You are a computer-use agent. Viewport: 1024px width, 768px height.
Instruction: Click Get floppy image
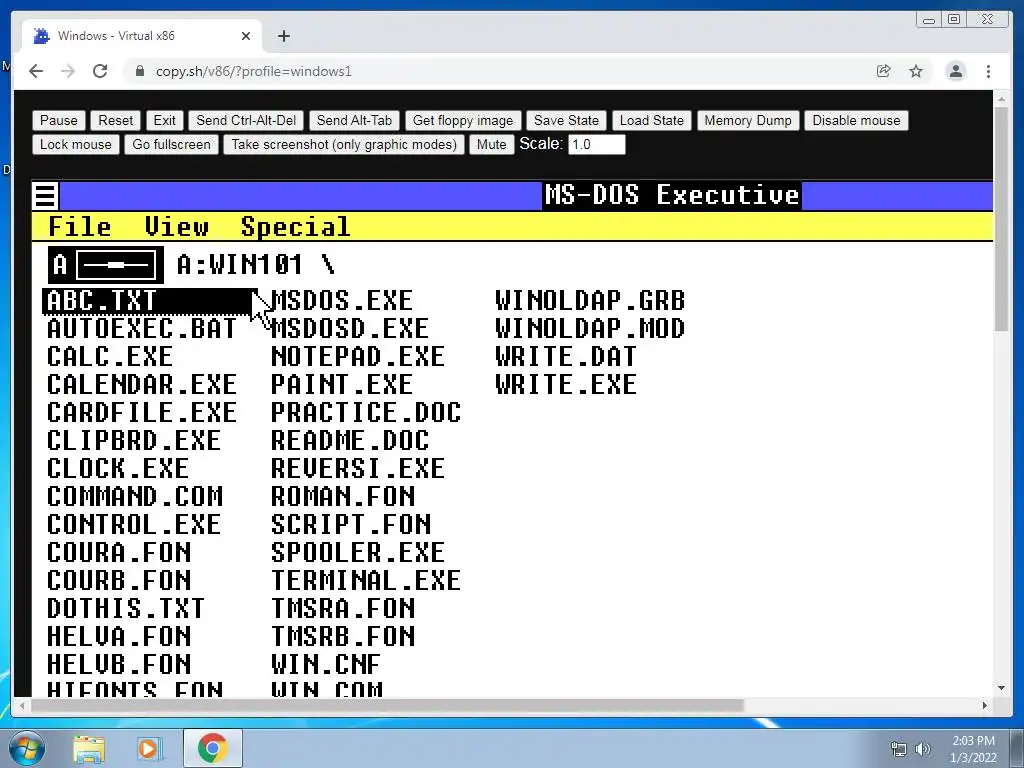[x=463, y=120]
